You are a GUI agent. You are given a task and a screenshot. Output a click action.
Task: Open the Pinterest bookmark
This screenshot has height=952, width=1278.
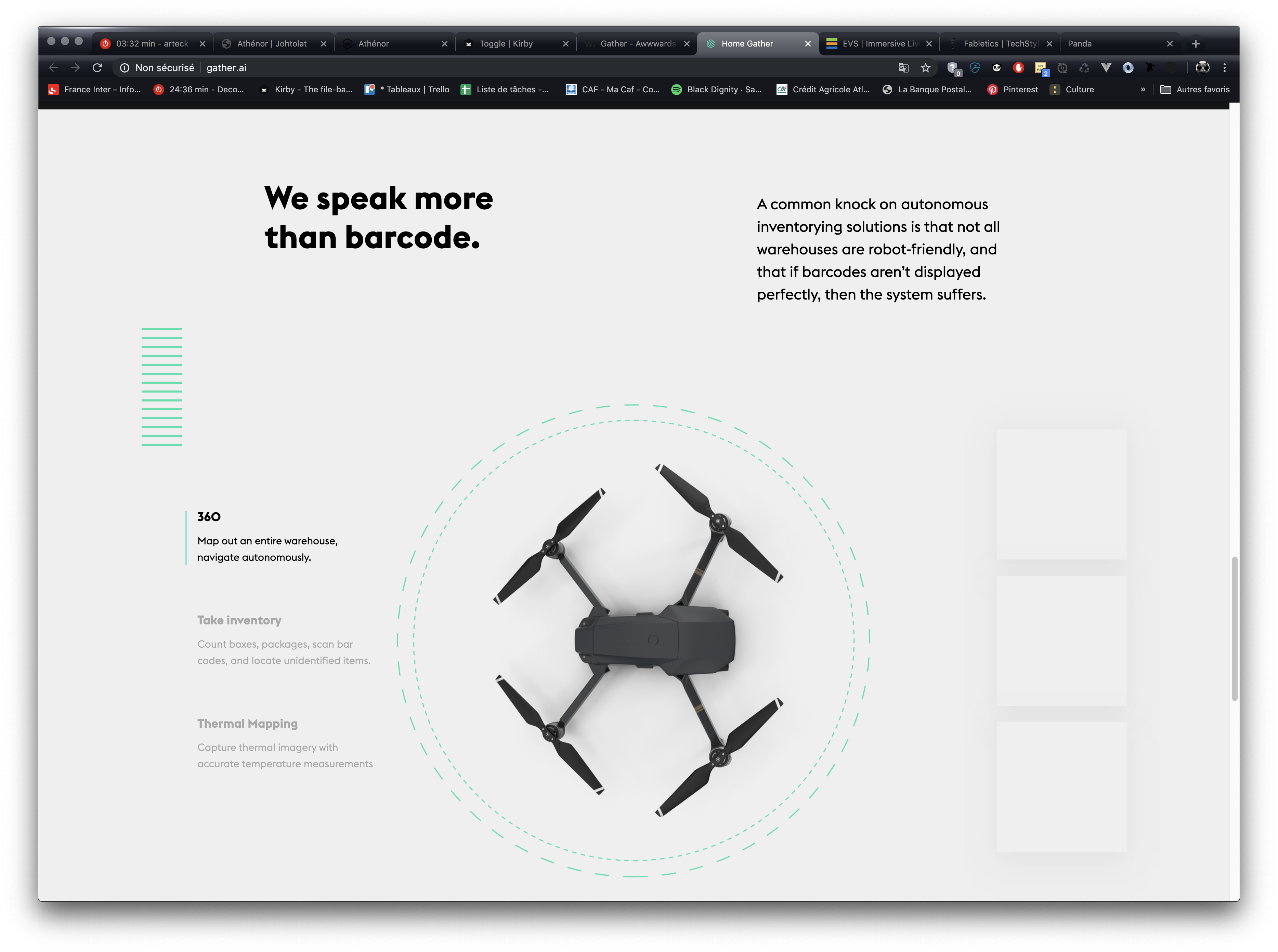[x=1013, y=90]
